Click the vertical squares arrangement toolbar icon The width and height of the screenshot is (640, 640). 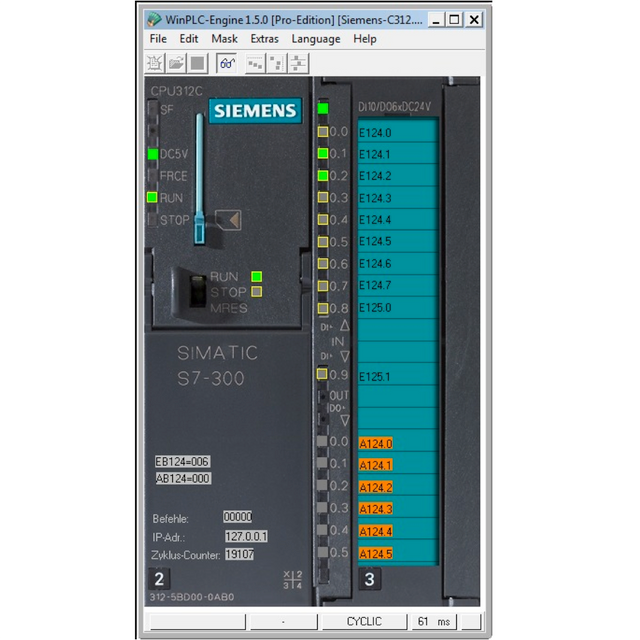(277, 63)
